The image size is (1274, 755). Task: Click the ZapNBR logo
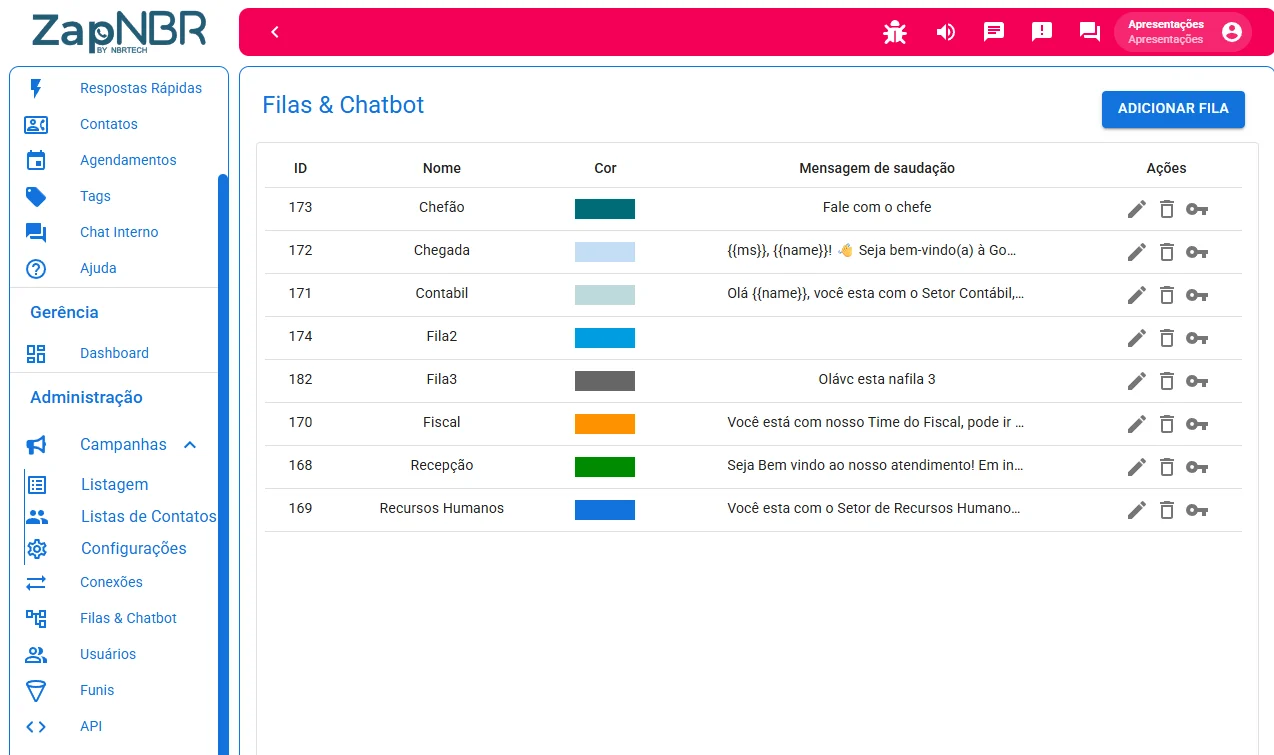tap(119, 31)
